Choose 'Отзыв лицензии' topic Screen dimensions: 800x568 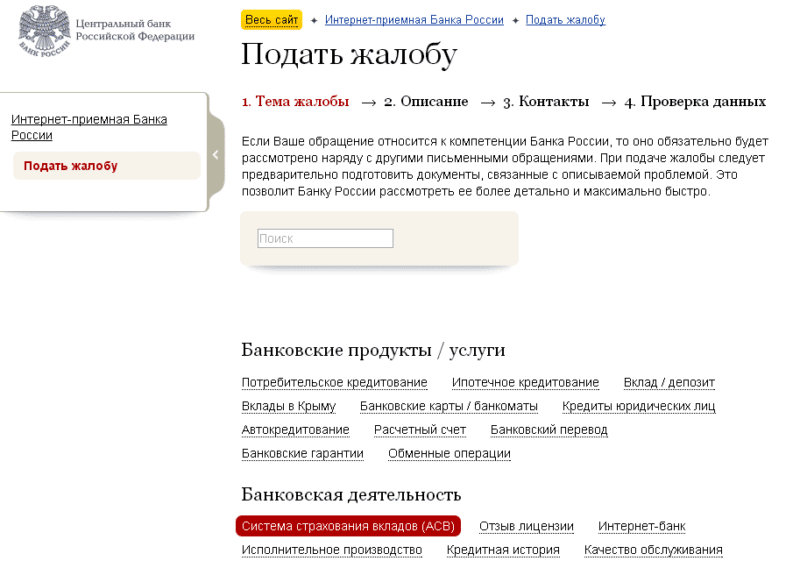coord(526,527)
